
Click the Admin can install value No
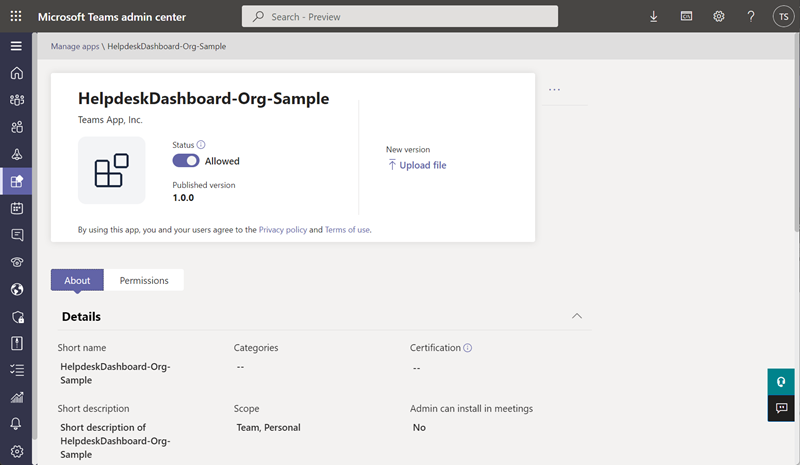(x=419, y=428)
